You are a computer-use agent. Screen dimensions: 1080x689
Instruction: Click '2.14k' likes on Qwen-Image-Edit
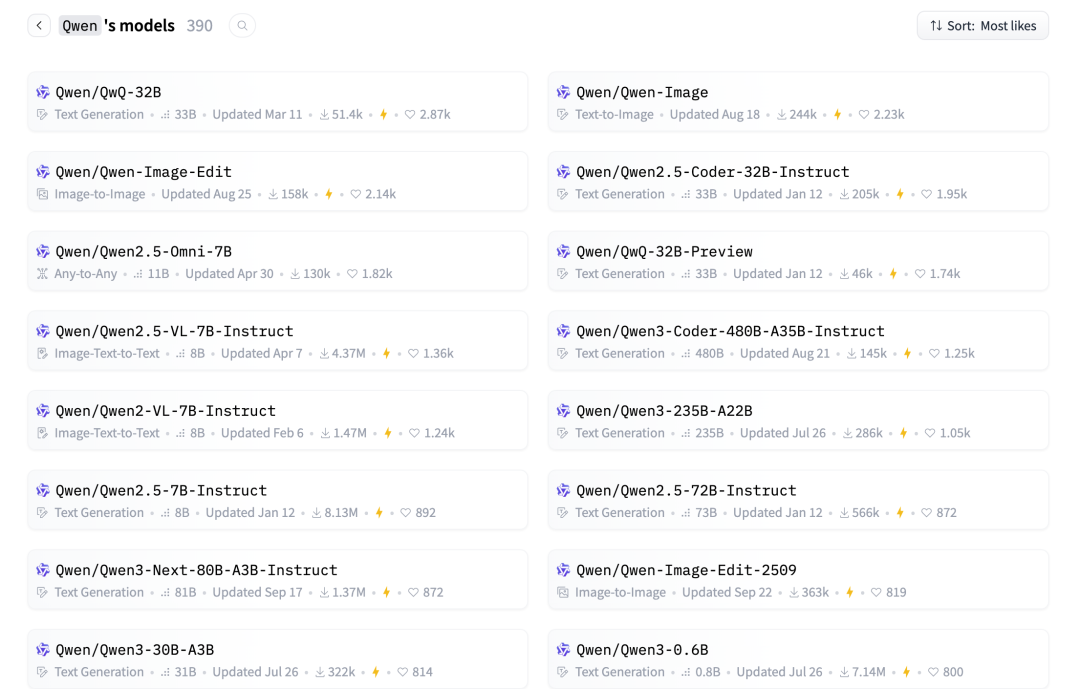tap(380, 194)
